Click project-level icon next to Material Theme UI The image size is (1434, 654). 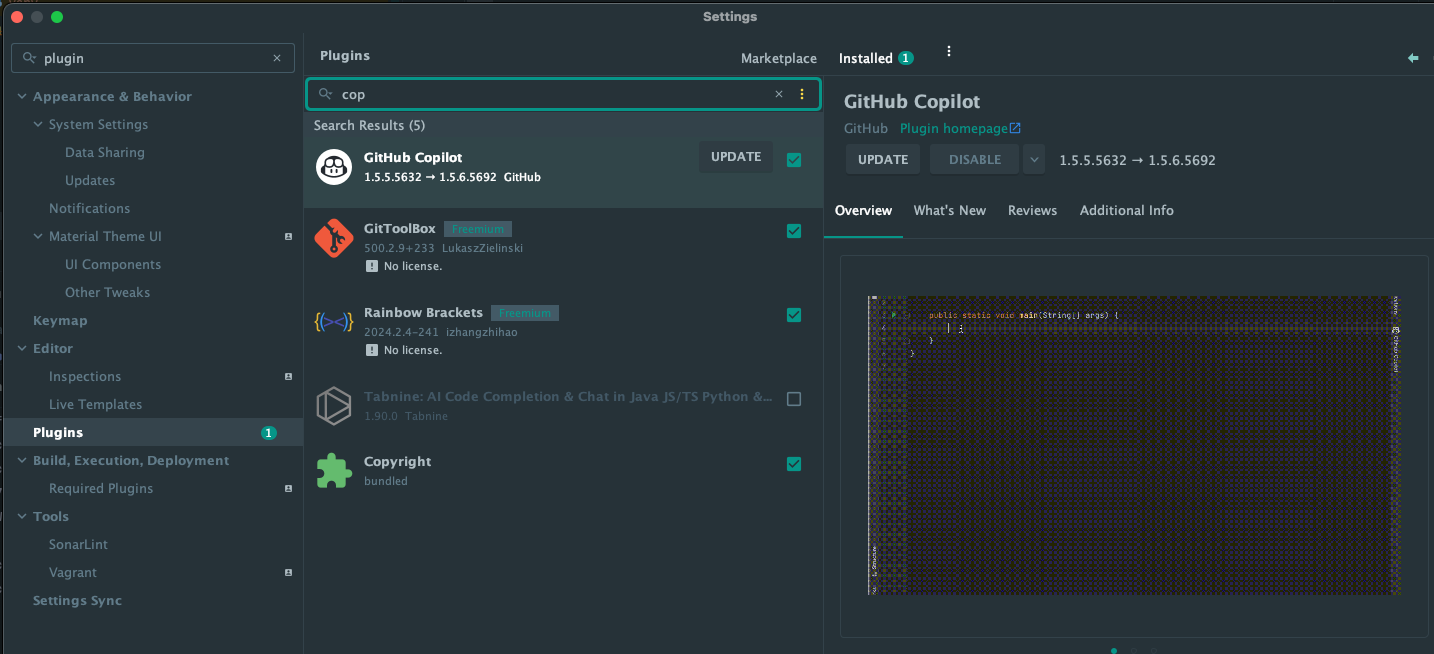click(x=288, y=236)
